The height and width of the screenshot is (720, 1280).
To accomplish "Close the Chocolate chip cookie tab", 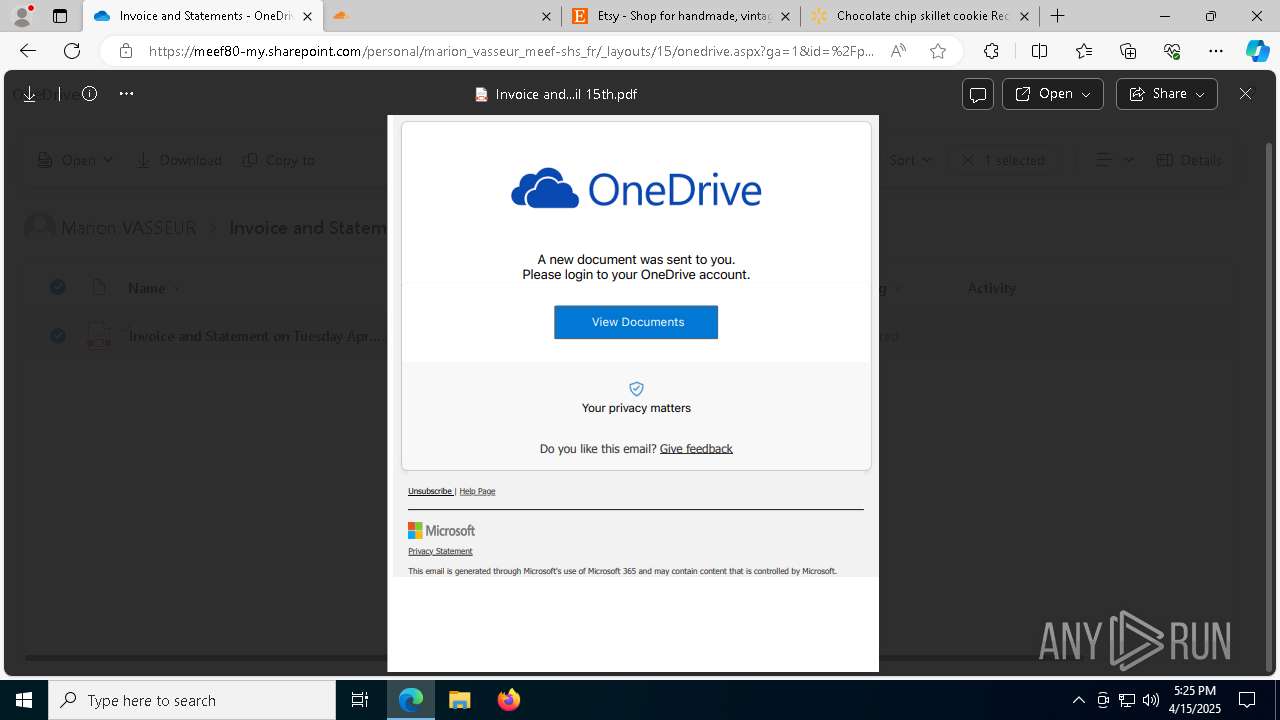I will tap(1024, 16).
